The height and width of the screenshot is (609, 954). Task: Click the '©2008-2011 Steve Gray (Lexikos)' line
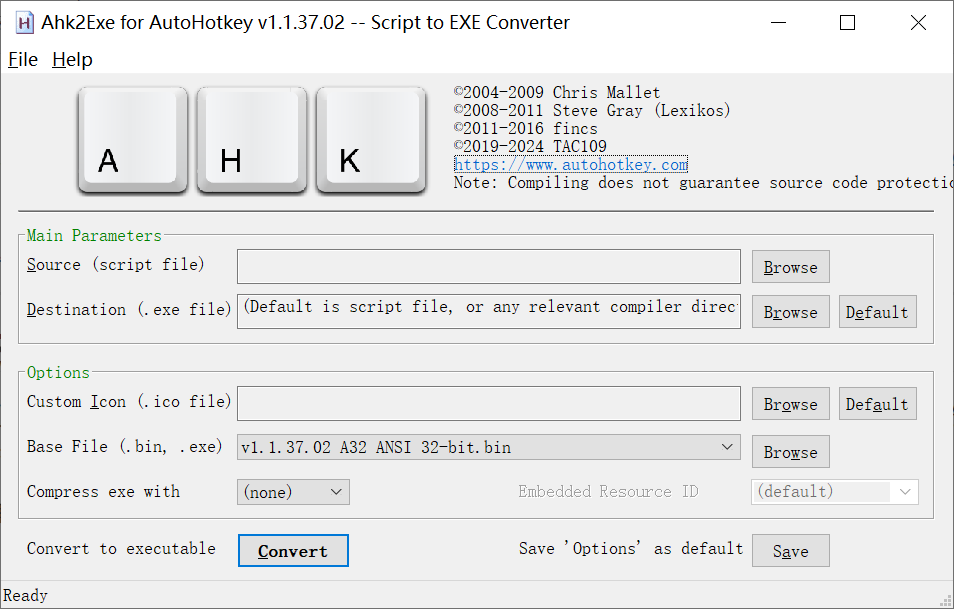point(592,110)
